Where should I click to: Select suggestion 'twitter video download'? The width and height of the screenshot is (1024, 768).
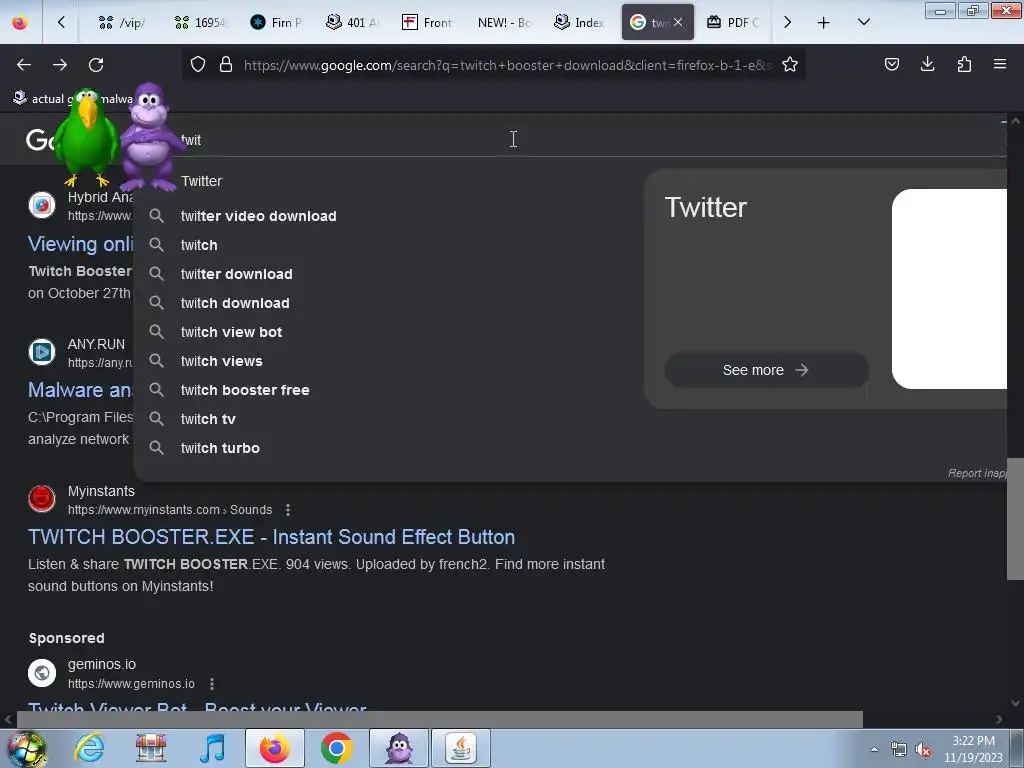(x=259, y=216)
